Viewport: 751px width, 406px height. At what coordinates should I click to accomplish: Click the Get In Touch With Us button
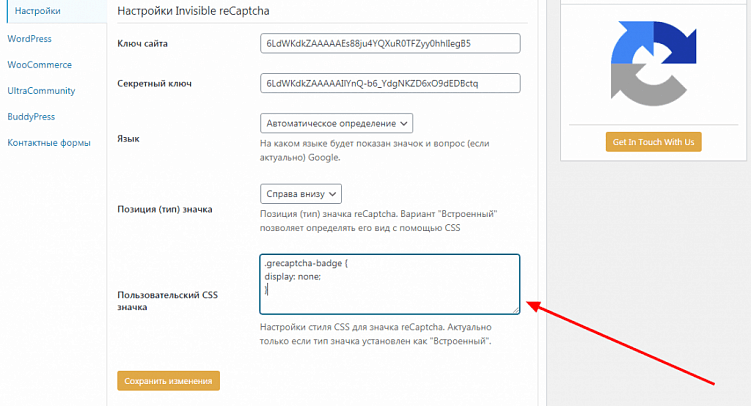coord(653,141)
